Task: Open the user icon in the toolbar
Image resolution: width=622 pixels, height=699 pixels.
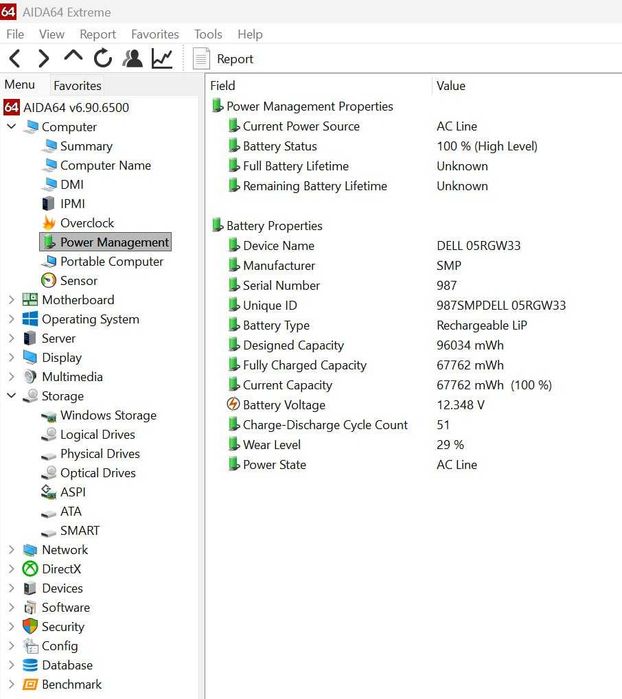Action: [132, 58]
